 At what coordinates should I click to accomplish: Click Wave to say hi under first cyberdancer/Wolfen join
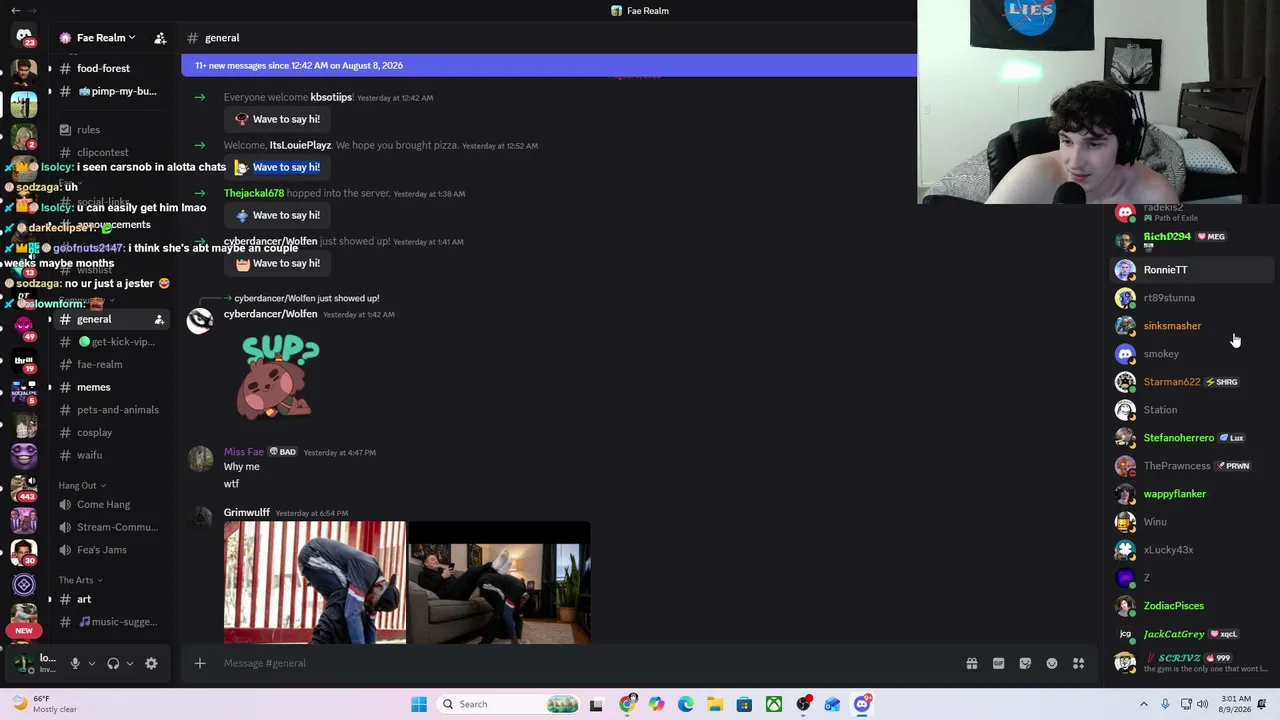(x=277, y=263)
